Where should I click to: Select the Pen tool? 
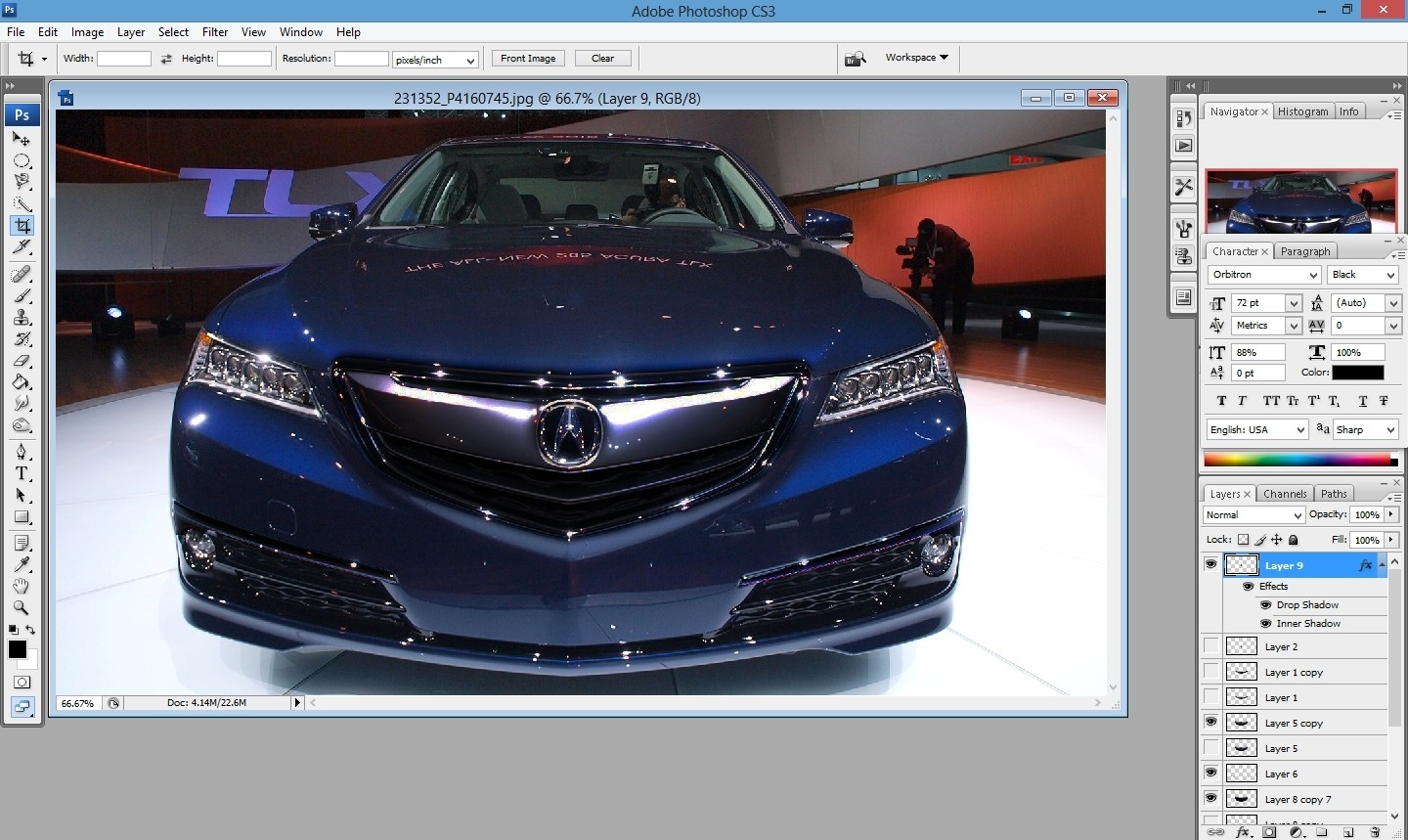coord(21,452)
